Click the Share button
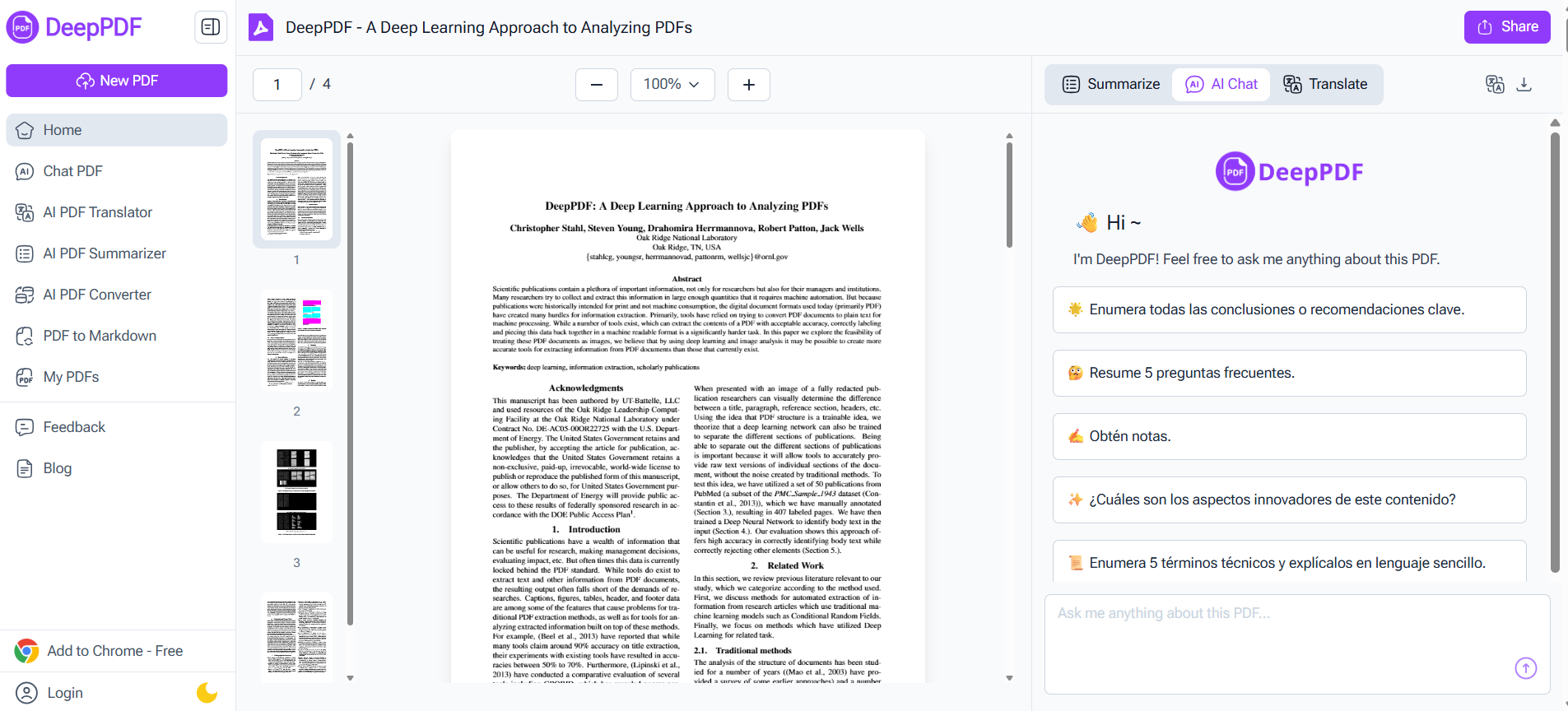The image size is (1568, 711). point(1507,27)
